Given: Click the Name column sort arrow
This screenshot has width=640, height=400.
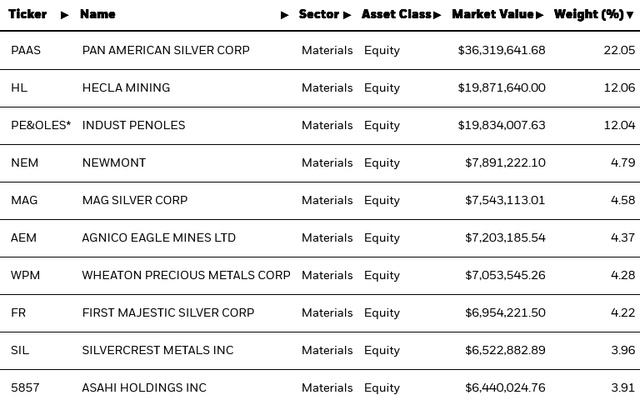Looking at the screenshot, I should coord(285,15).
